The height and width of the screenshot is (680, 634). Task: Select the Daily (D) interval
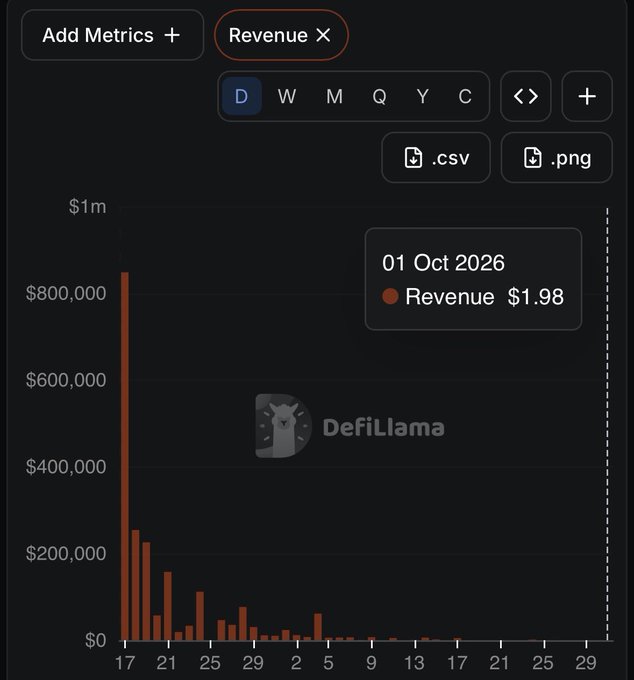[242, 96]
